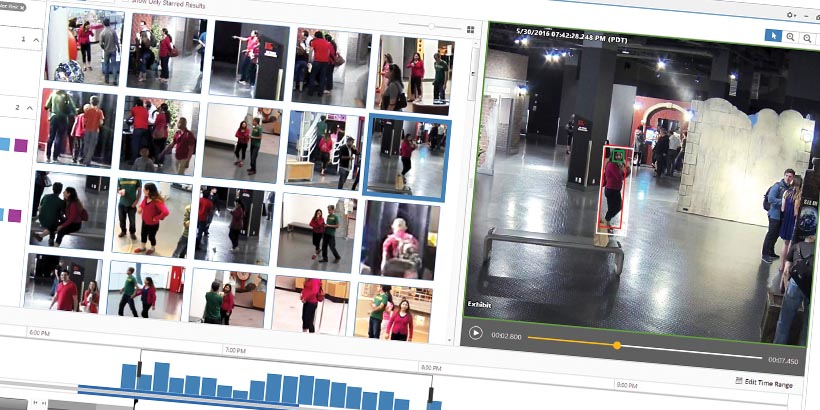Collapse section 1 in left panel
820x410 pixels.
coord(37,41)
